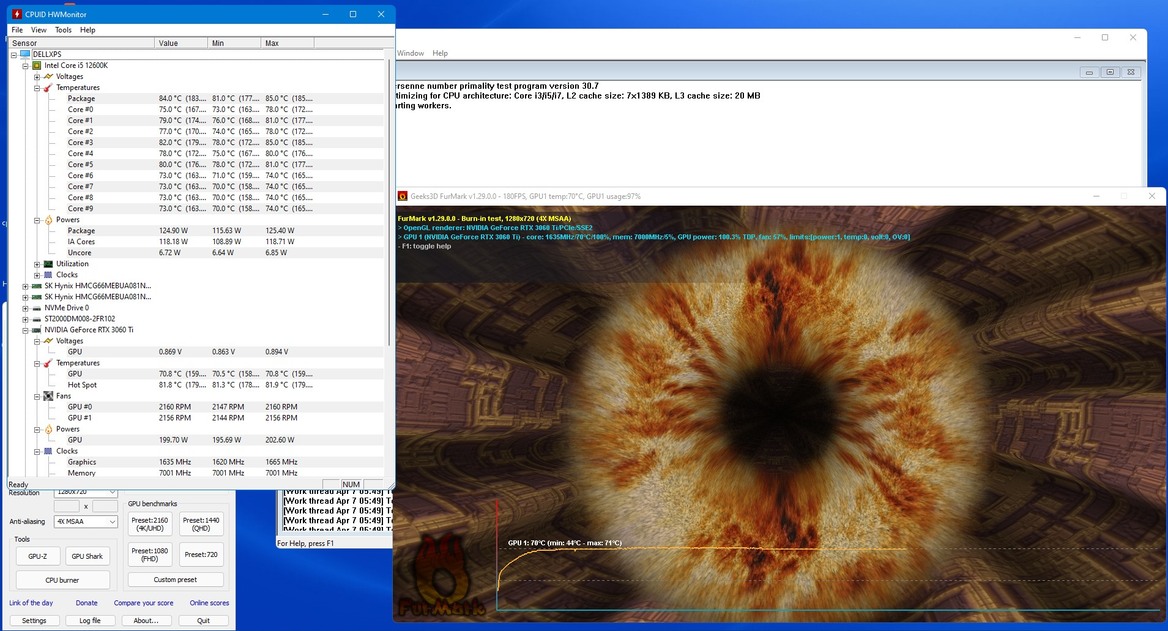Click the Intel Core i5 12600K CPU chip icon
Image resolution: width=1168 pixels, height=631 pixels.
tap(36, 66)
